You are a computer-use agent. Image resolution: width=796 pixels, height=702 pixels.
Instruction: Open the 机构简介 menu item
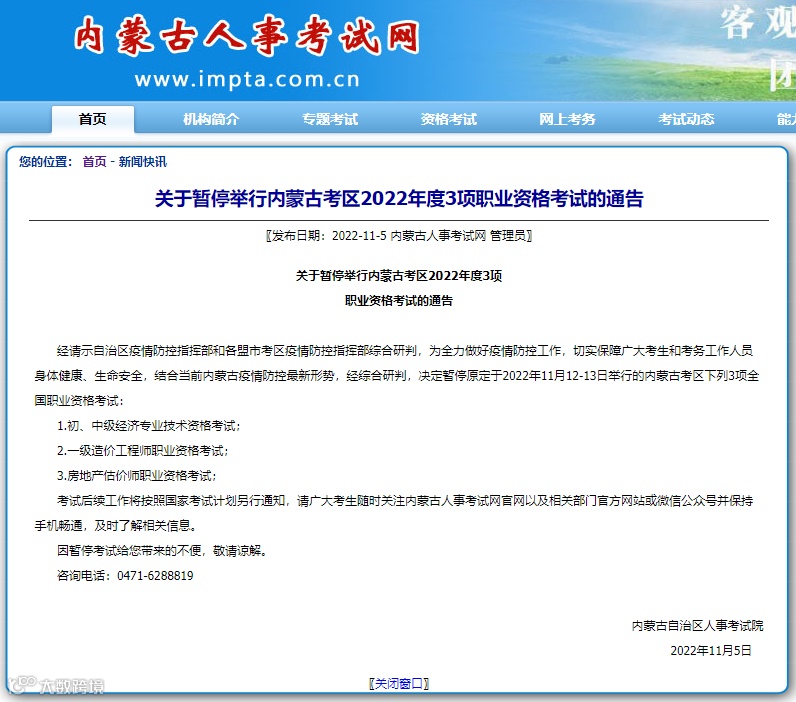point(211,119)
